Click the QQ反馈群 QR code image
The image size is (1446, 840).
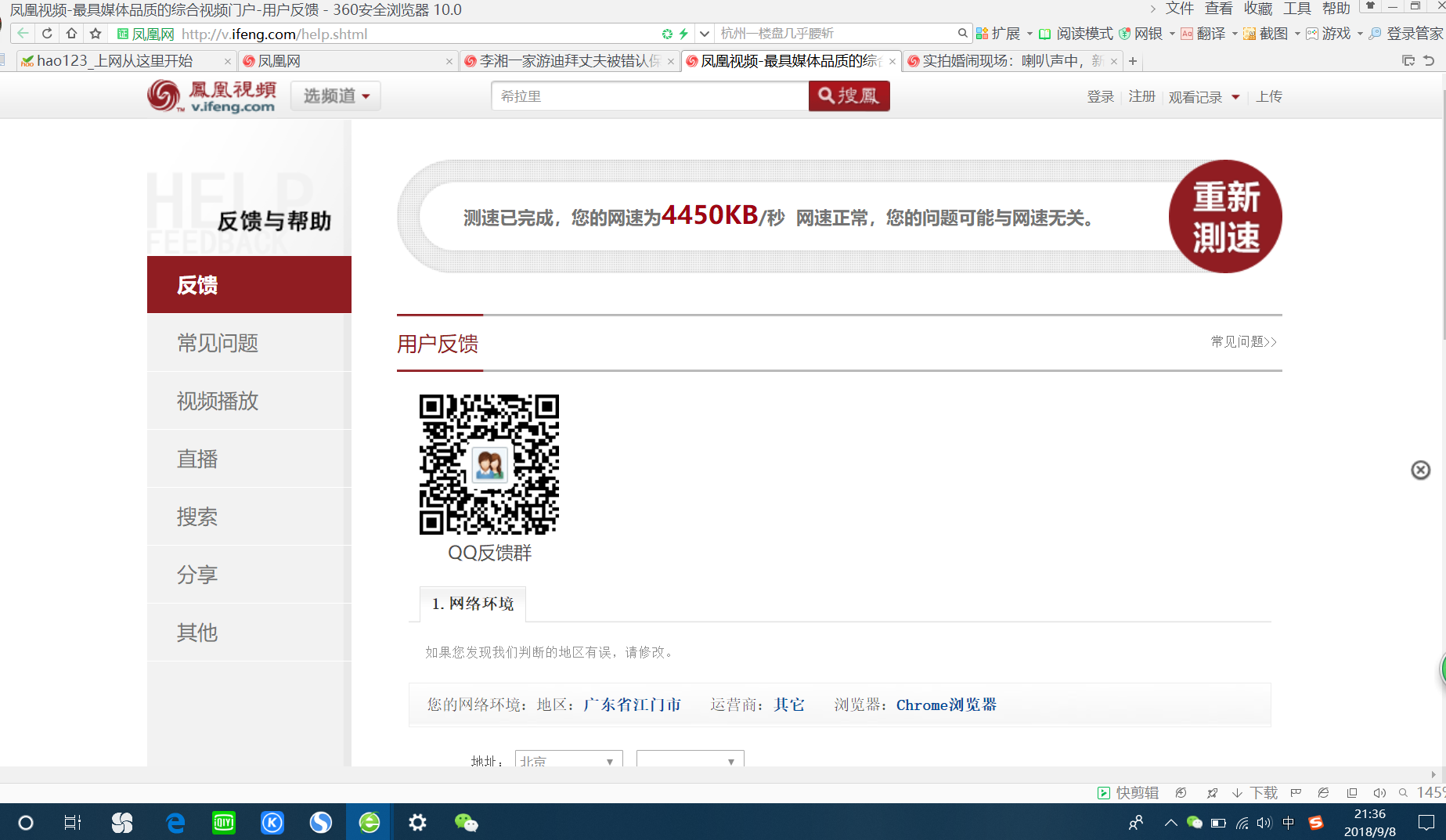click(489, 464)
